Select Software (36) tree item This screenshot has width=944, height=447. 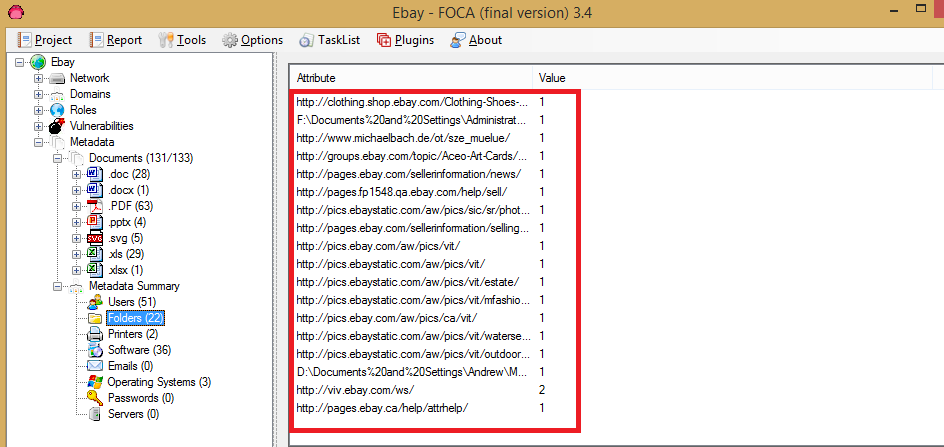point(137,350)
